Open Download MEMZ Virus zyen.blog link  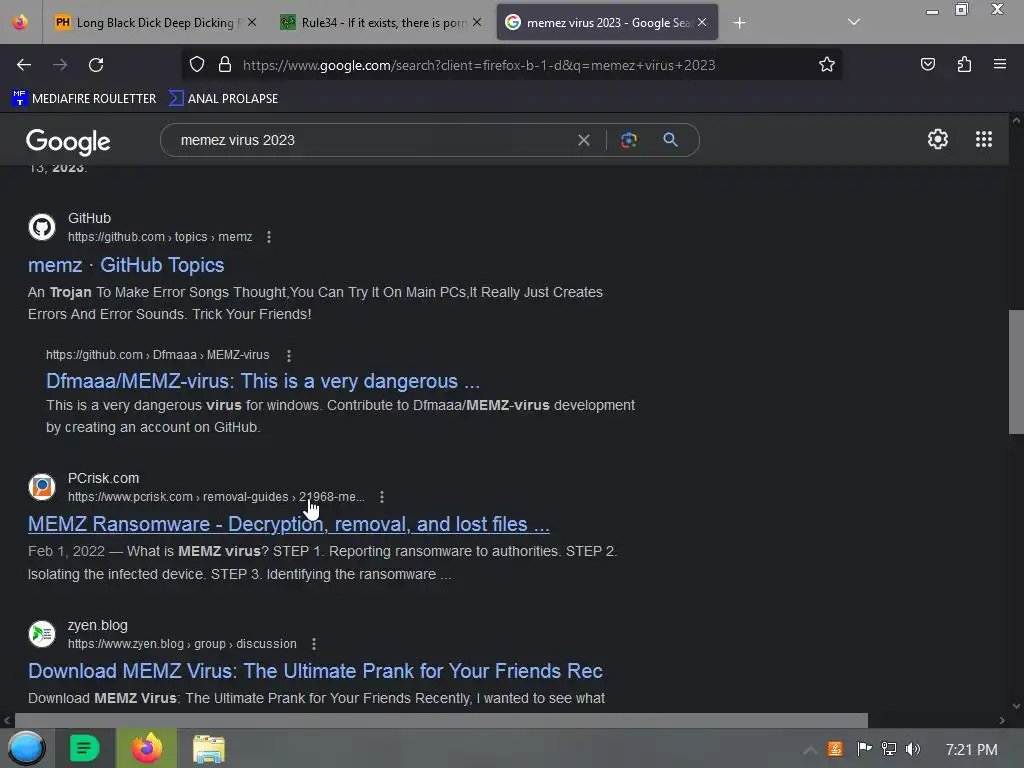[x=315, y=671]
